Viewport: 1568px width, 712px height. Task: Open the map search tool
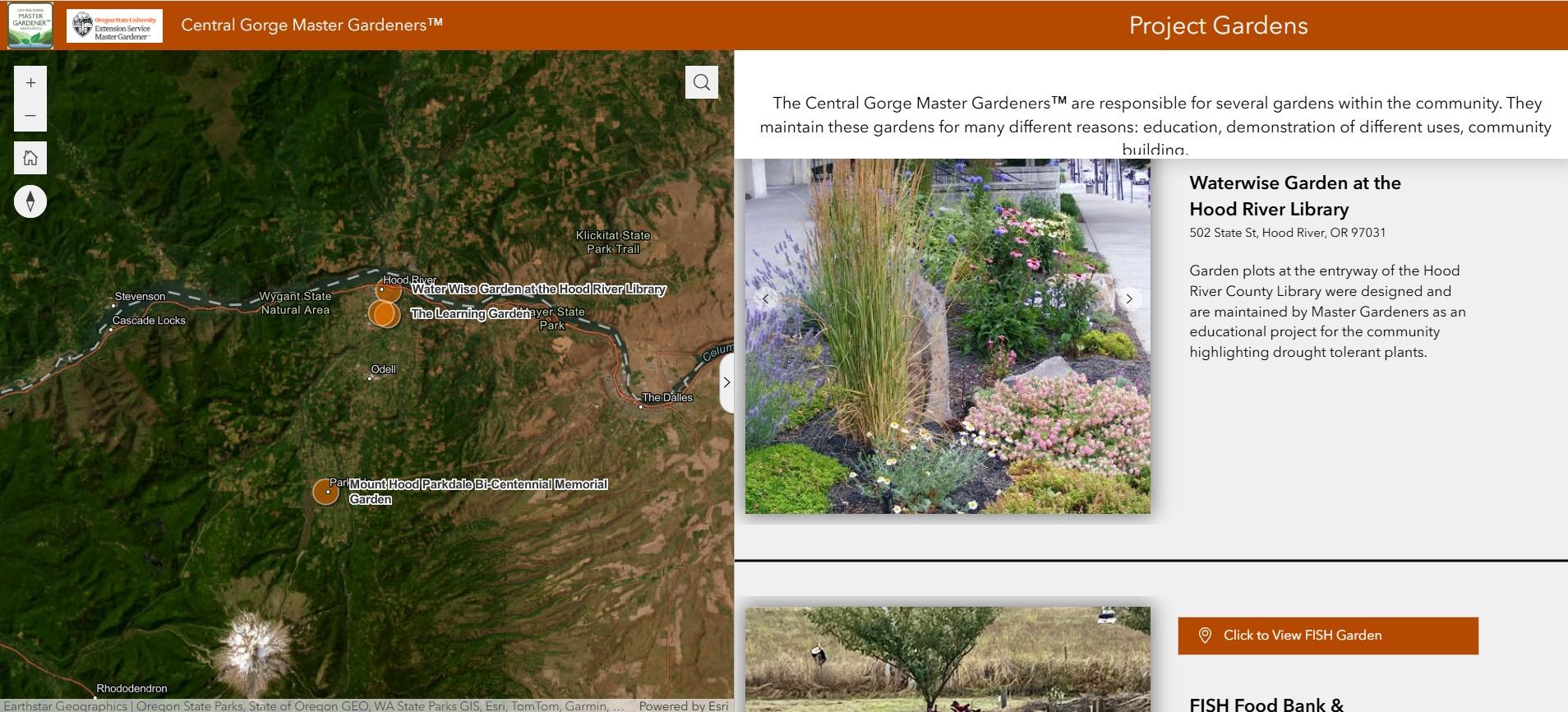(x=702, y=82)
